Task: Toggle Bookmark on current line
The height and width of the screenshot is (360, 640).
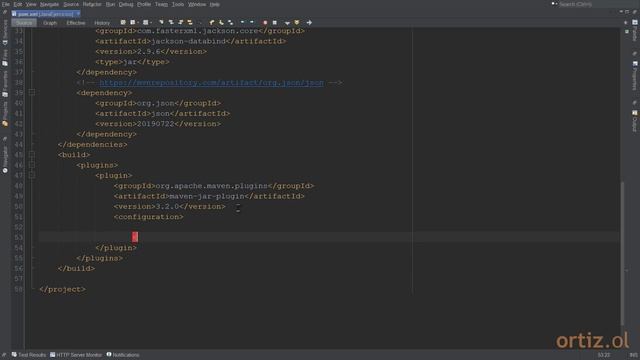Action: click(231, 22)
